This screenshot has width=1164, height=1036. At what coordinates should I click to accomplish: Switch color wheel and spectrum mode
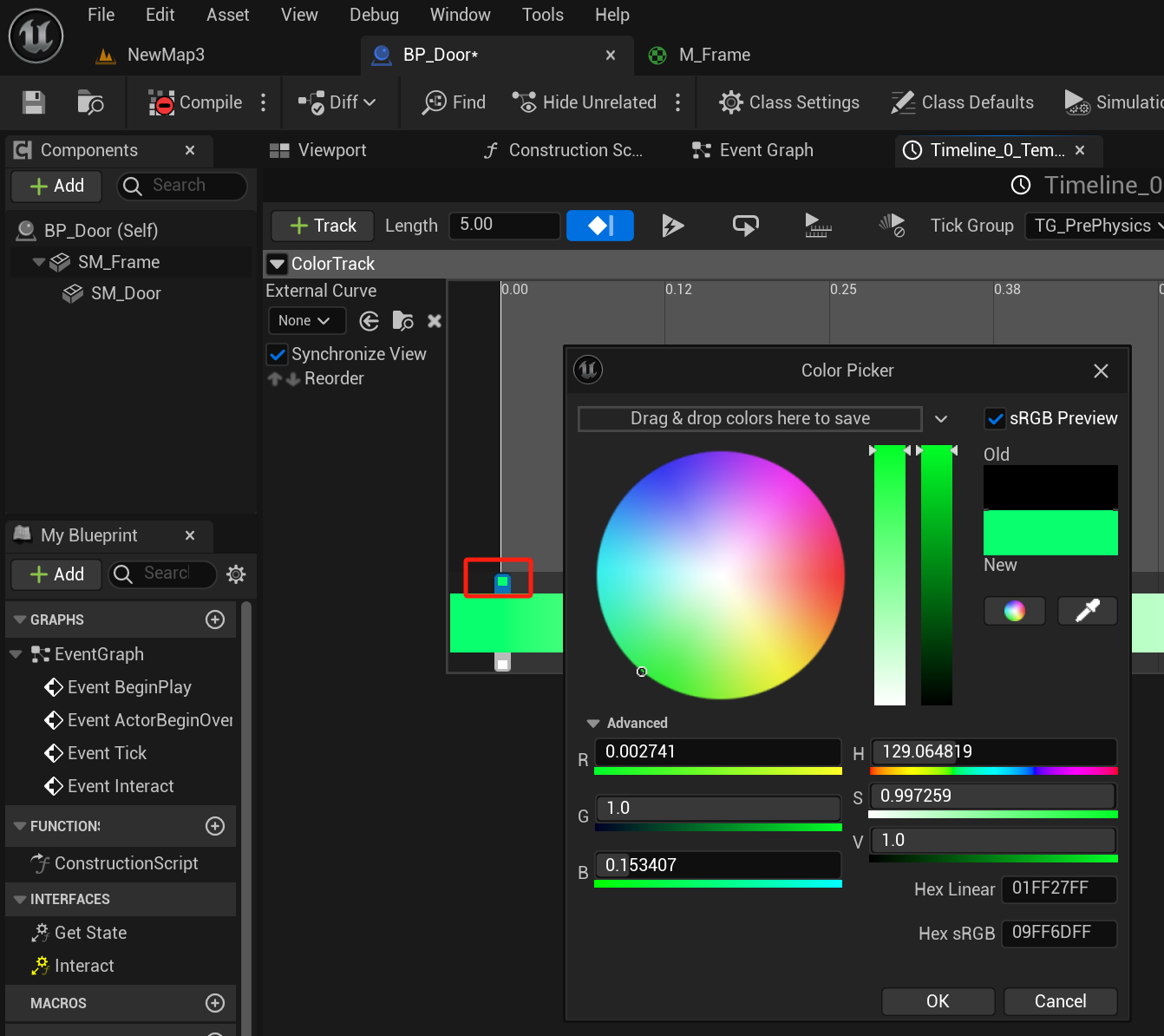pos(1014,611)
